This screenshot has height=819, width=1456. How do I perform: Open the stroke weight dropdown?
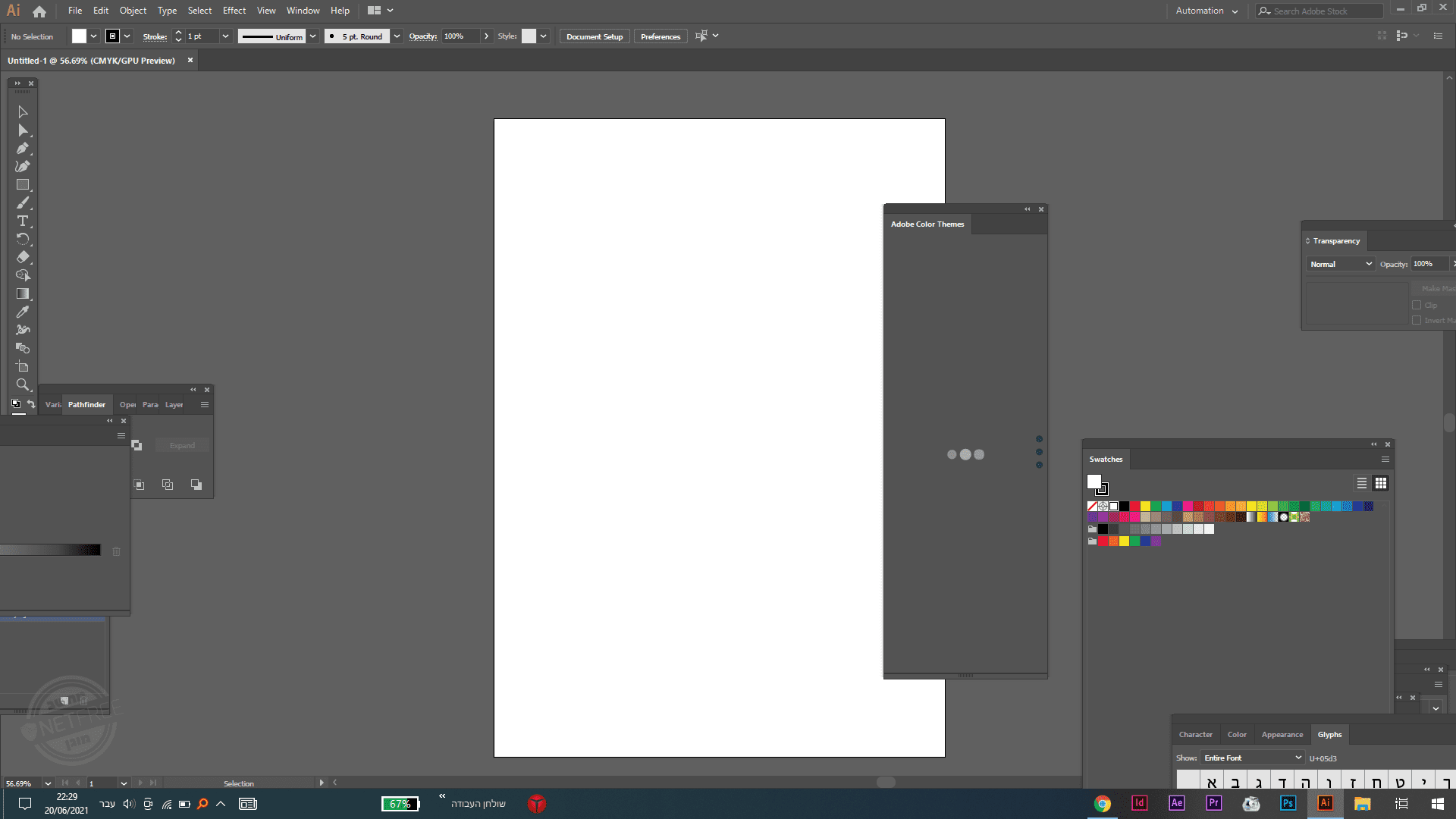tap(225, 36)
